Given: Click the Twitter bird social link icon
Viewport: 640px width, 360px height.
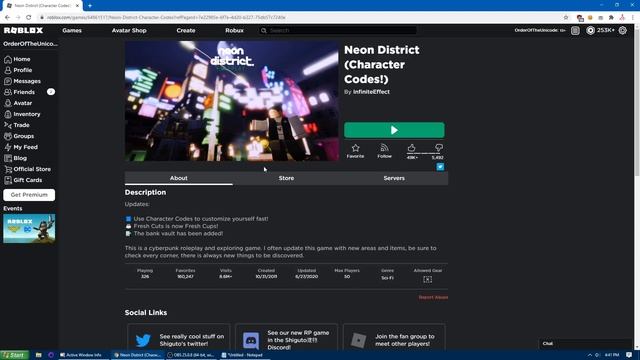Looking at the screenshot, I should (x=143, y=340).
